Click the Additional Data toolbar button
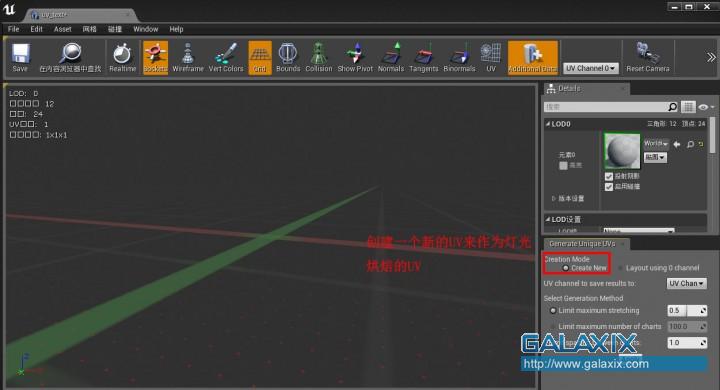Screen dimensions: 720x390 coord(533,57)
